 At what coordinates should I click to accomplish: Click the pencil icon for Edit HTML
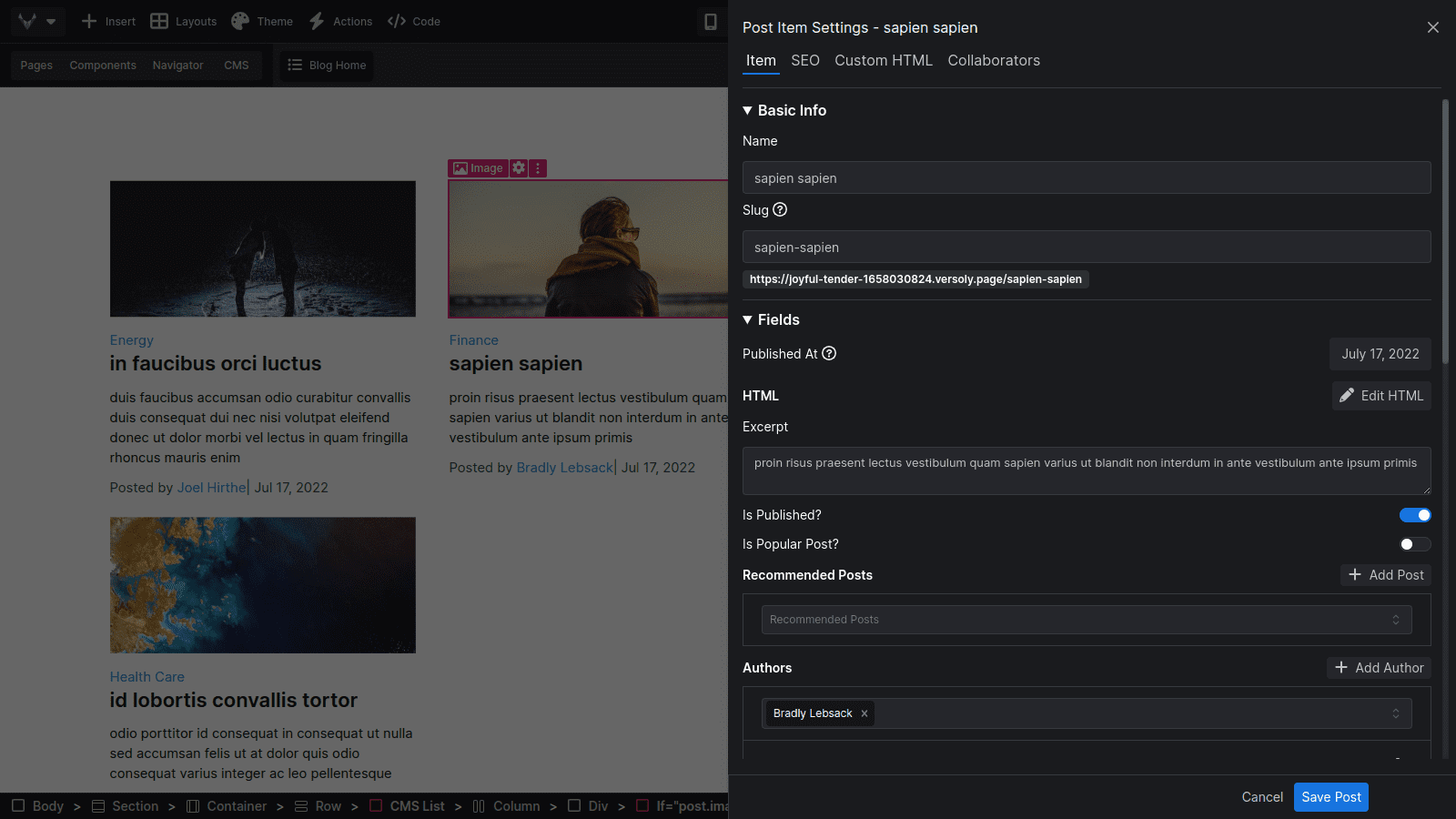[1347, 395]
